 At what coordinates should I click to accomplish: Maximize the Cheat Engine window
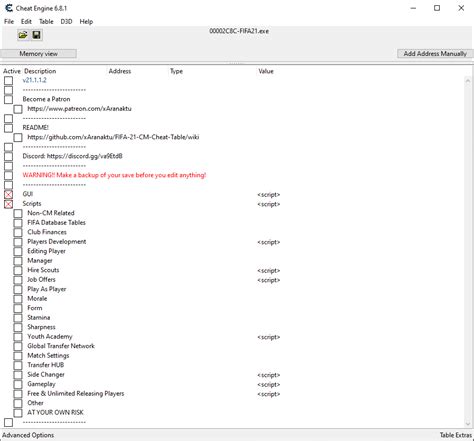coord(437,8)
